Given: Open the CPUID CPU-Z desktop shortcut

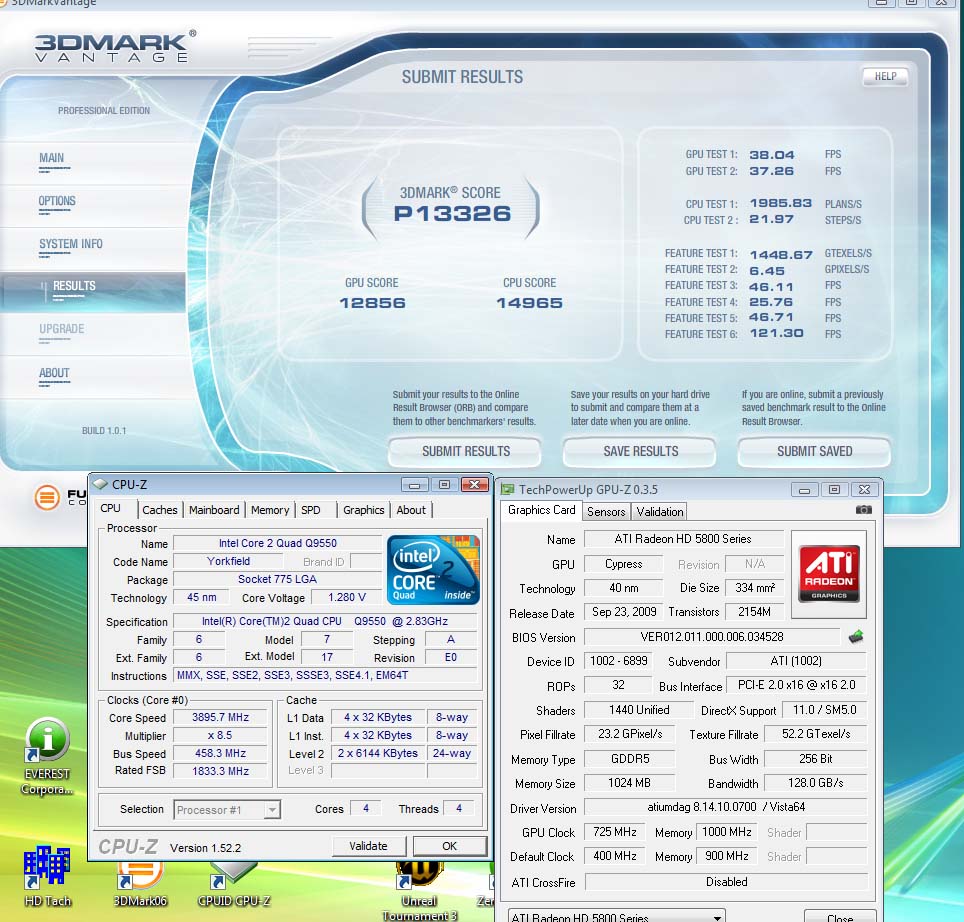Looking at the screenshot, I should tap(234, 884).
